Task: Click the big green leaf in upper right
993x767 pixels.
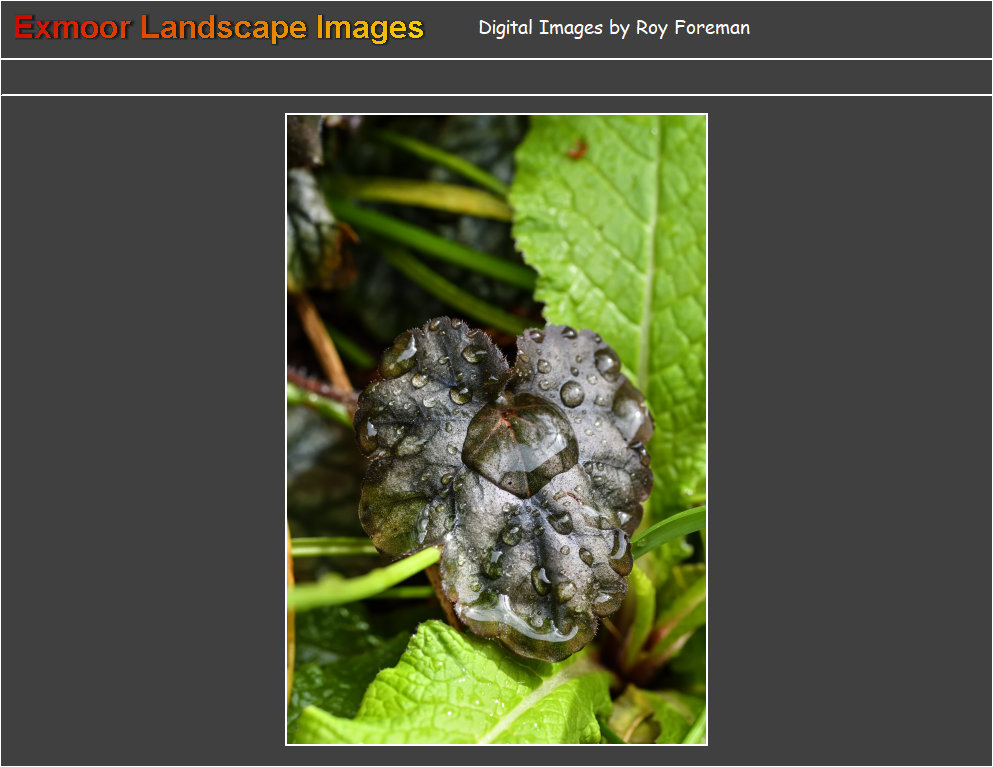Action: [620, 250]
